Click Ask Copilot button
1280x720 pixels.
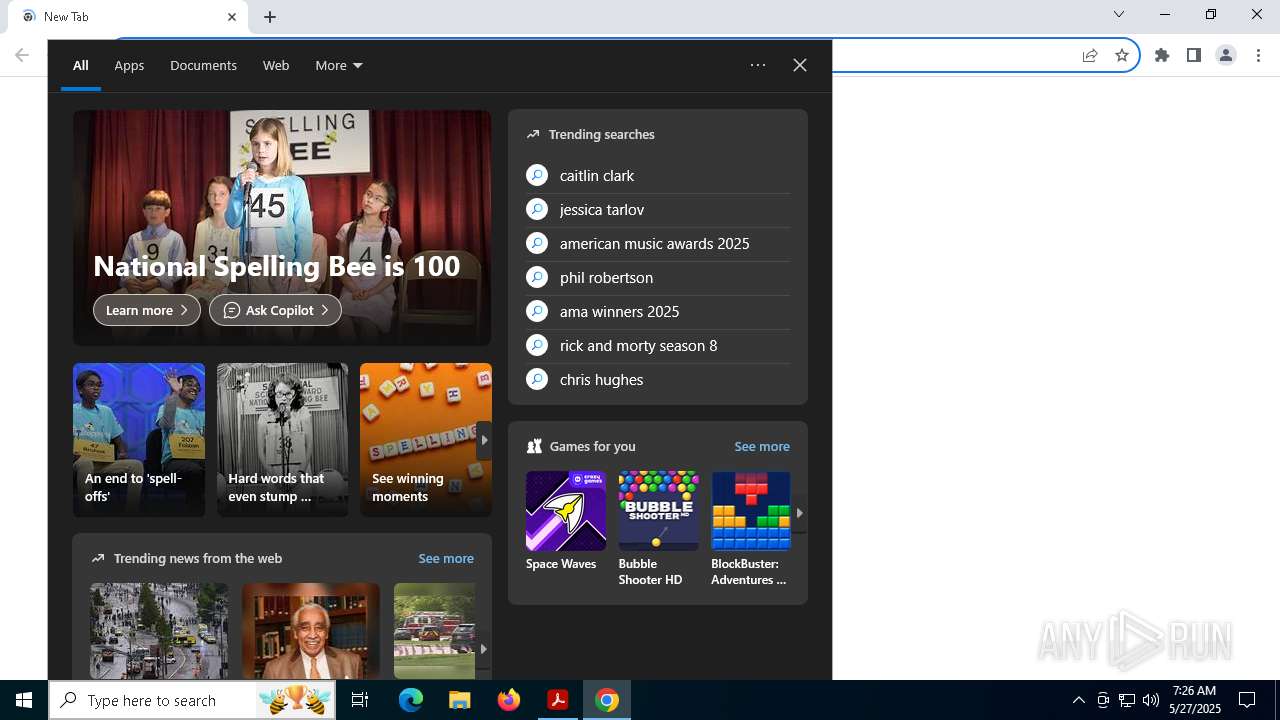[275, 310]
